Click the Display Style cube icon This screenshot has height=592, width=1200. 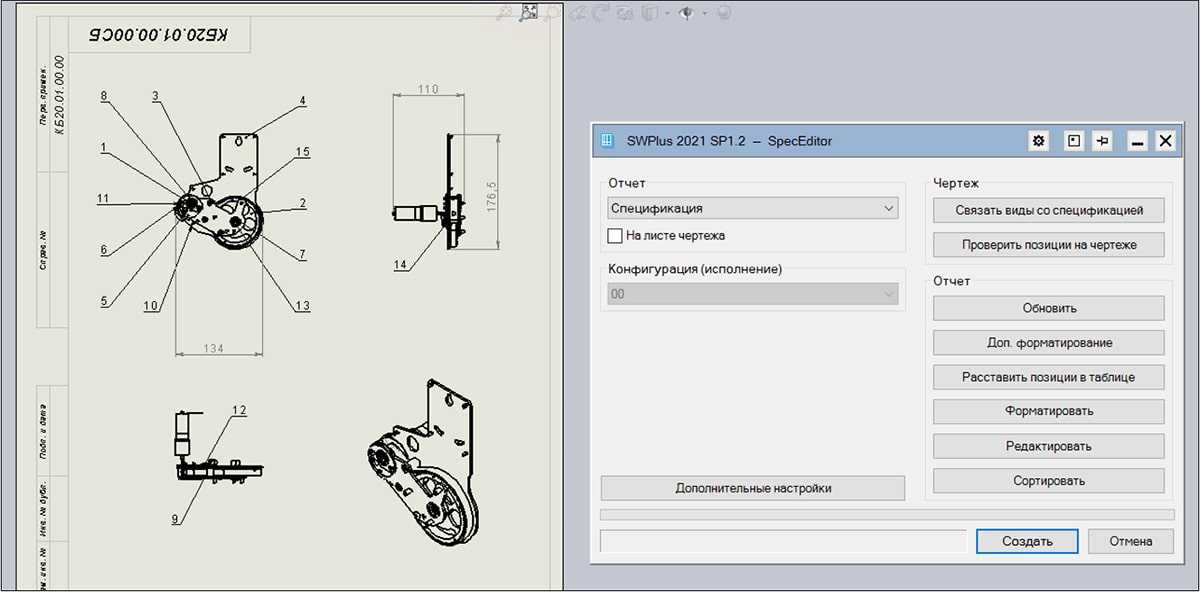click(x=649, y=13)
